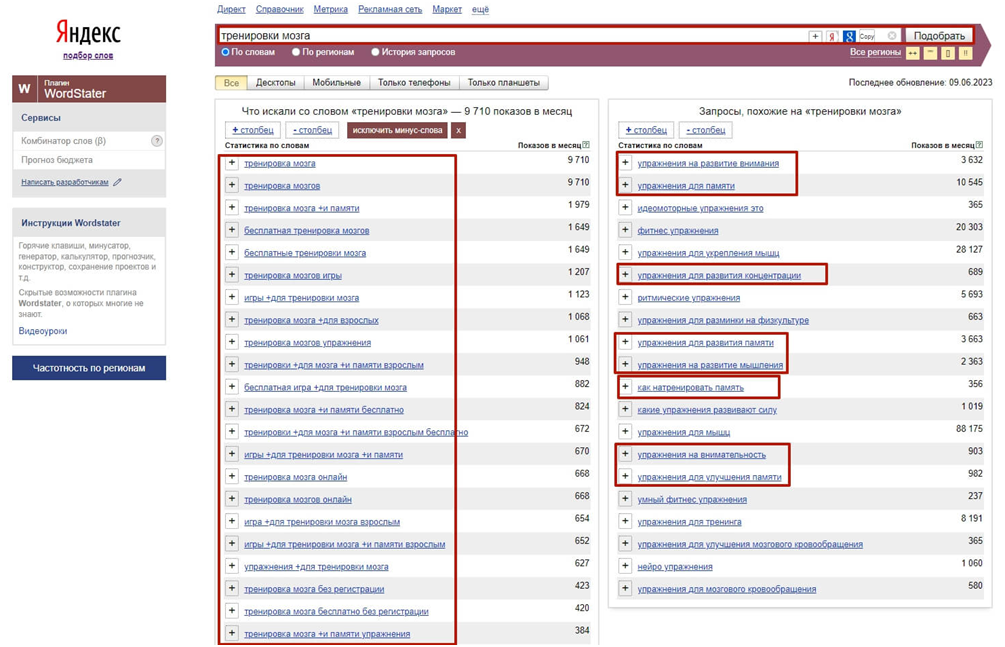The image size is (1005, 647).
Task: Click the question mark by right Показов в месяц
Action: (979, 146)
